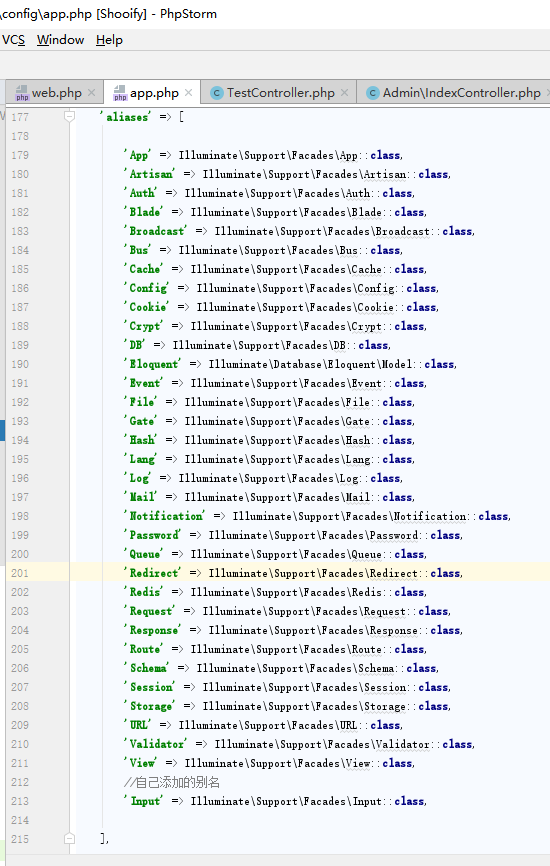The height and width of the screenshot is (866, 550).
Task: Click the 'Redirect' alias key on line 201
Action: tap(152, 573)
